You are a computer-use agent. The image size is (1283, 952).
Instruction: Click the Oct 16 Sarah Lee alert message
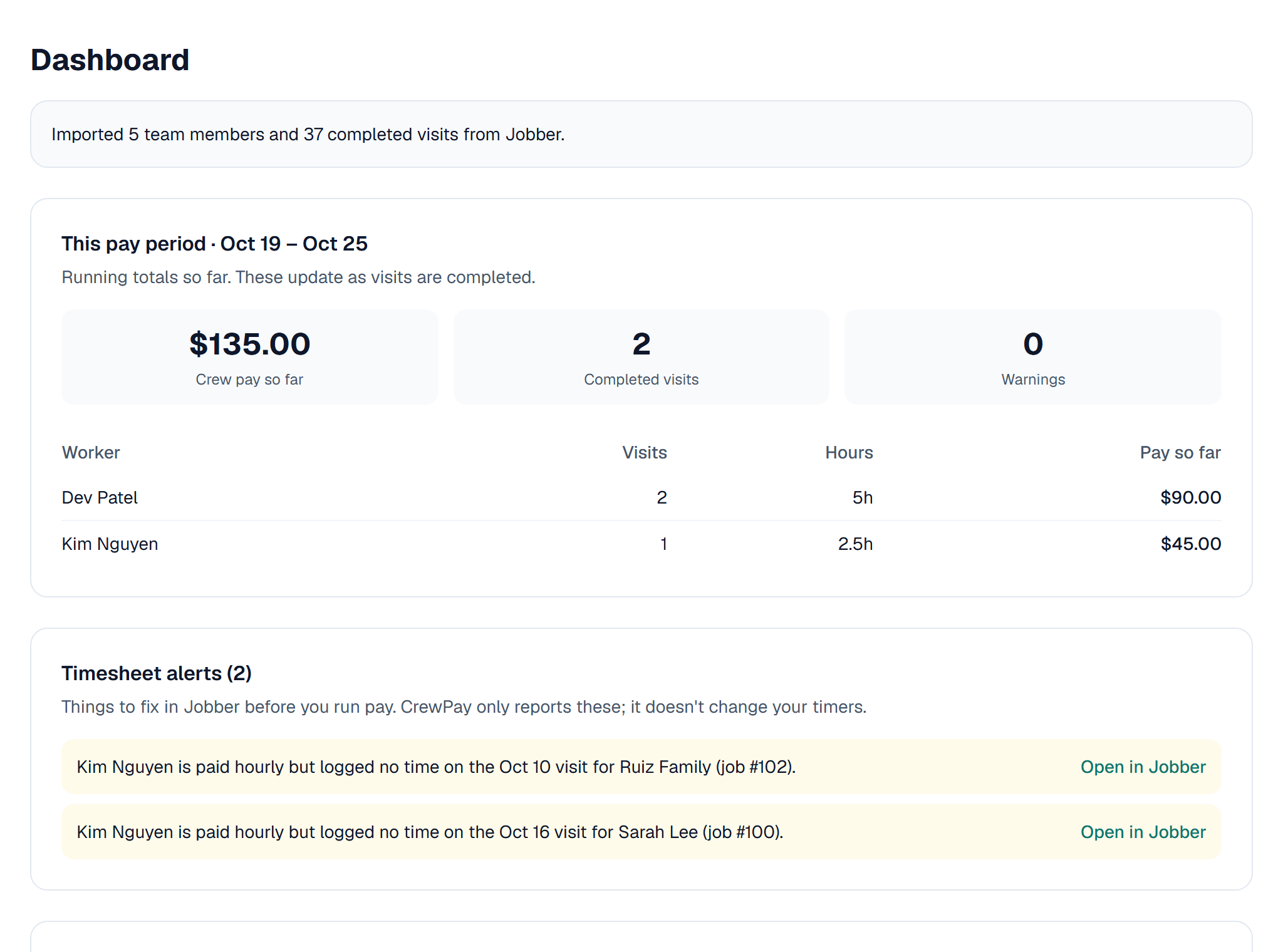click(430, 832)
